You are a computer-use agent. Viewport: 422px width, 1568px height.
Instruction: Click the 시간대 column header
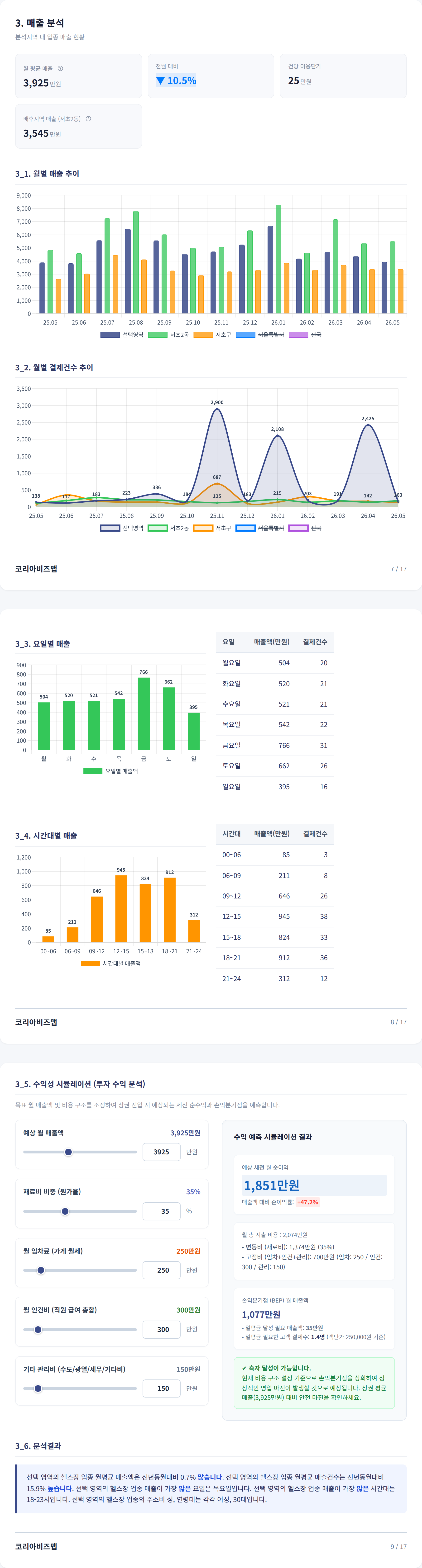231,833
